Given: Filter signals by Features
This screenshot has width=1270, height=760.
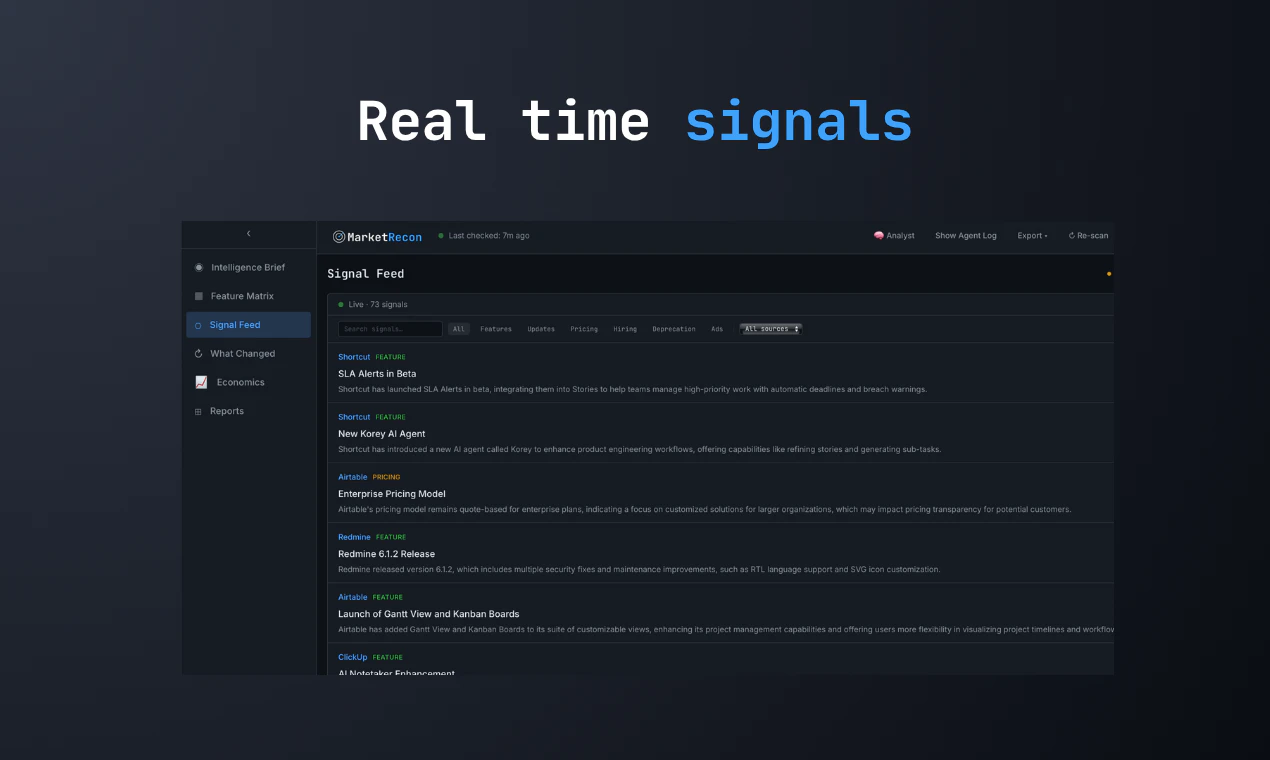Looking at the screenshot, I should click(496, 329).
